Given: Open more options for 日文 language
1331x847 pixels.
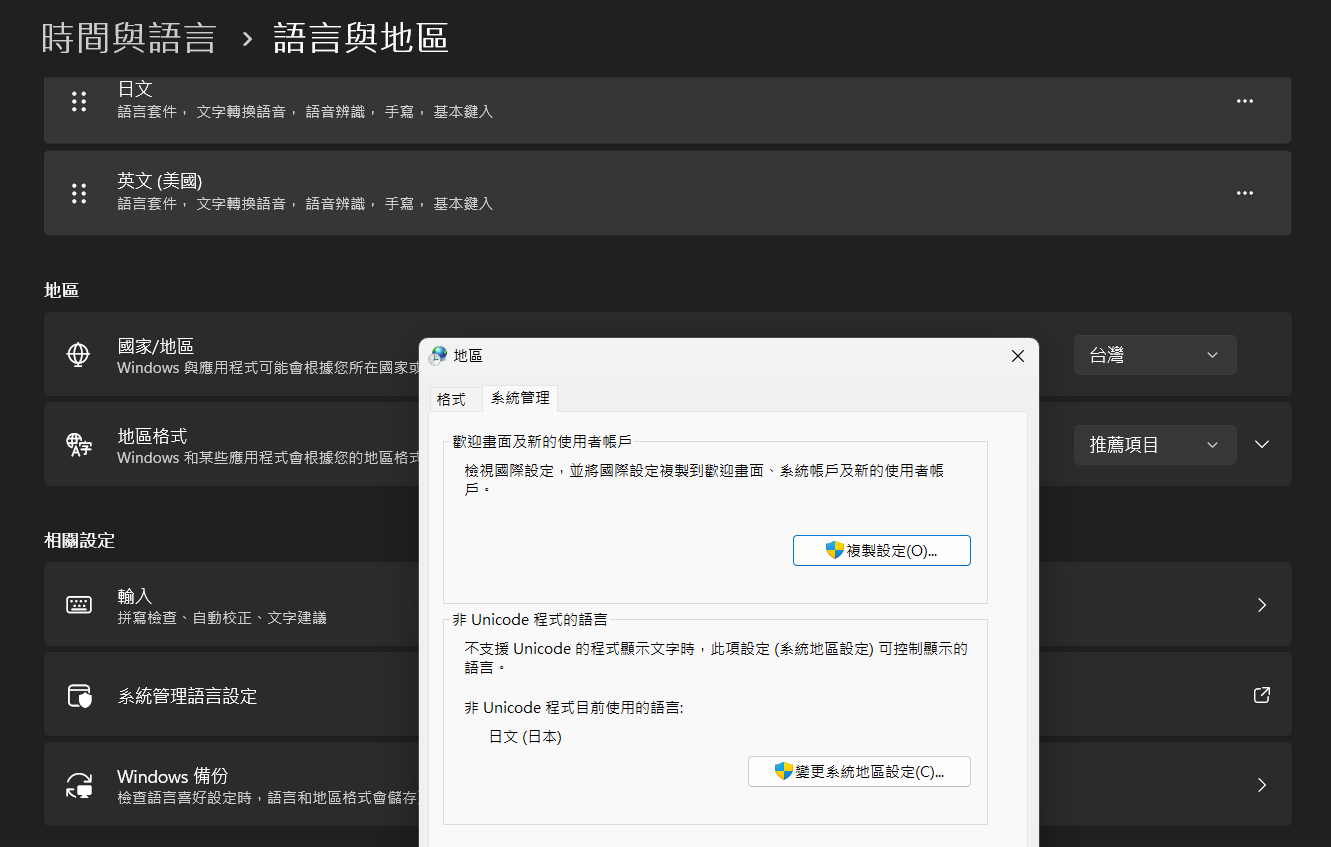Looking at the screenshot, I should coord(1244,101).
